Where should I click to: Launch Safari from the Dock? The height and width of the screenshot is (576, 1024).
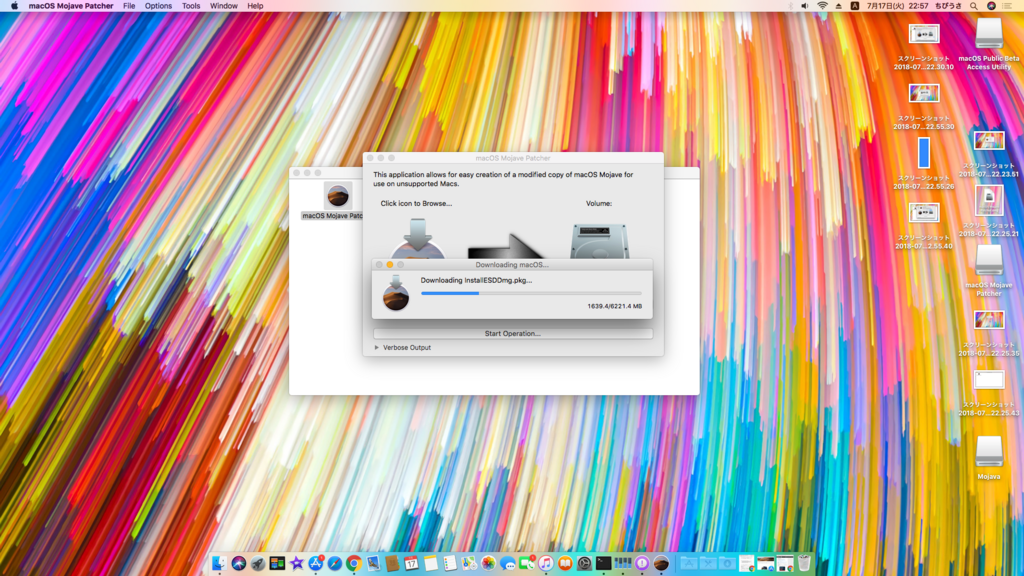(x=335, y=563)
